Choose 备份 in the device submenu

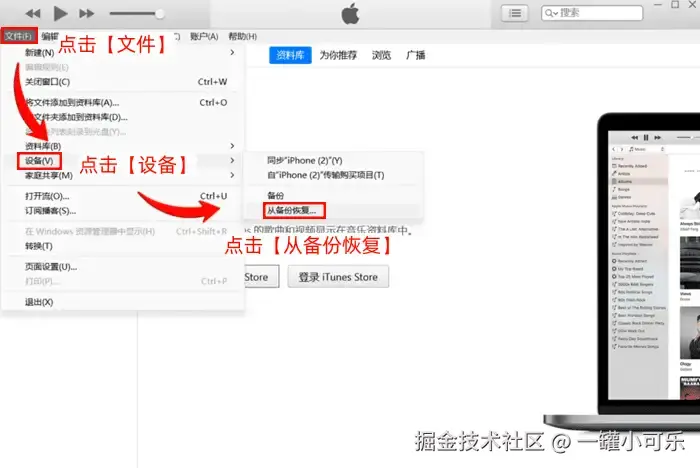[333, 195]
